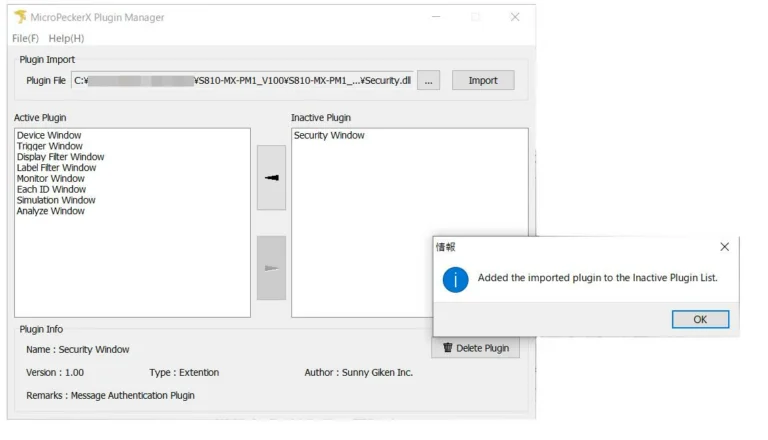Confirm the message by clicking OK

tap(699, 319)
